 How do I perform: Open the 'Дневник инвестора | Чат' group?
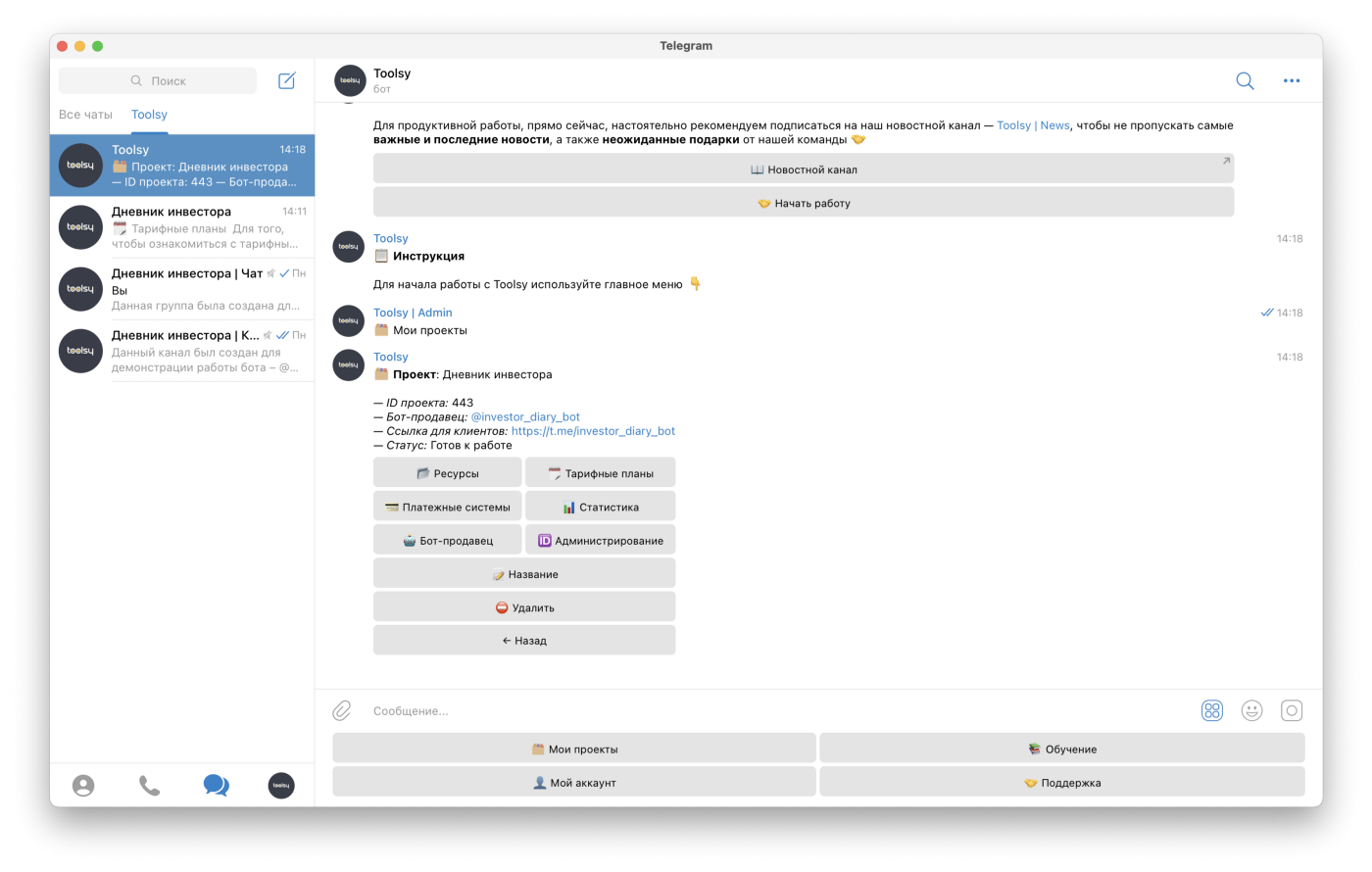[x=182, y=289]
